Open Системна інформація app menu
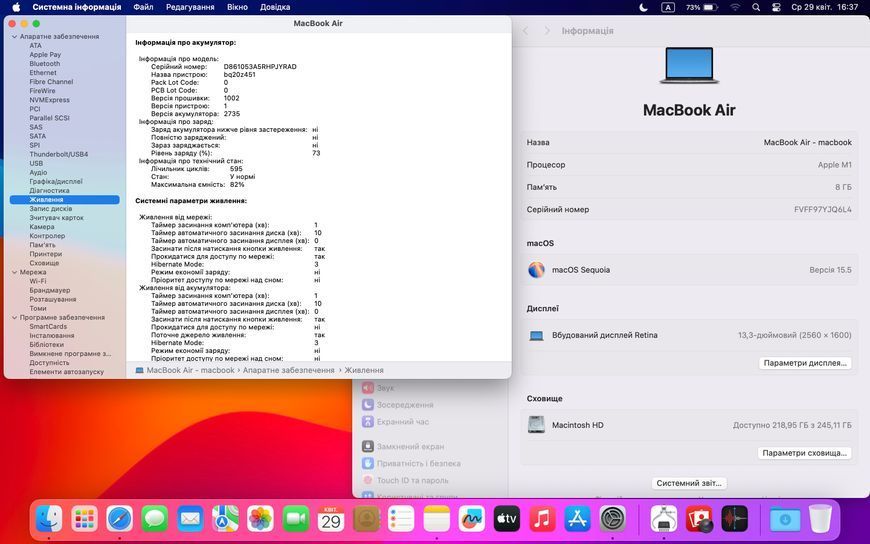Image resolution: width=870 pixels, height=544 pixels. click(77, 7)
